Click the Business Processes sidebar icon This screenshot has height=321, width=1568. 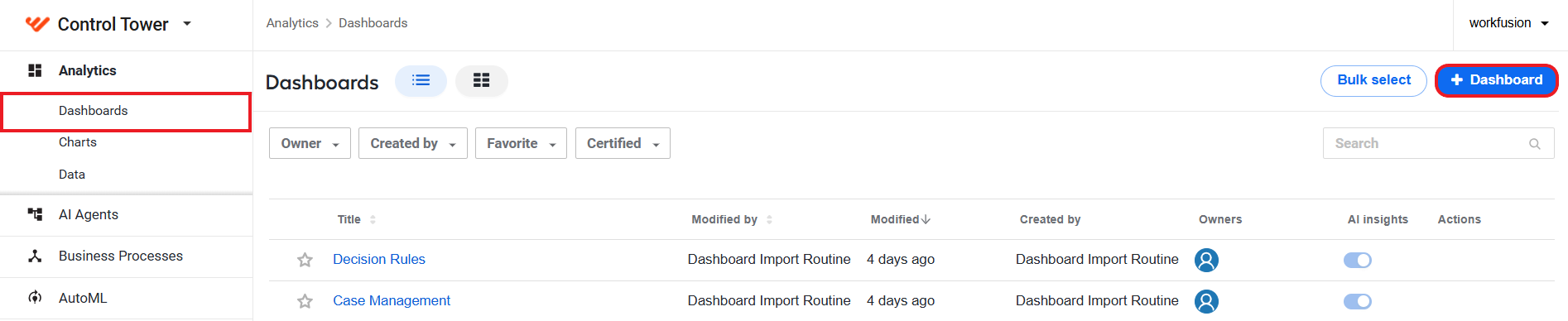(35, 256)
